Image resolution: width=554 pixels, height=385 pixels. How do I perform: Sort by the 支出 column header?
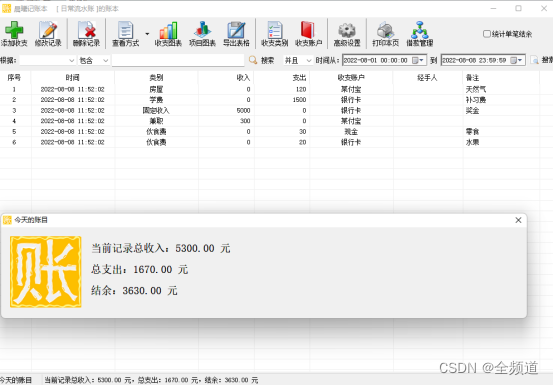[x=282, y=78]
